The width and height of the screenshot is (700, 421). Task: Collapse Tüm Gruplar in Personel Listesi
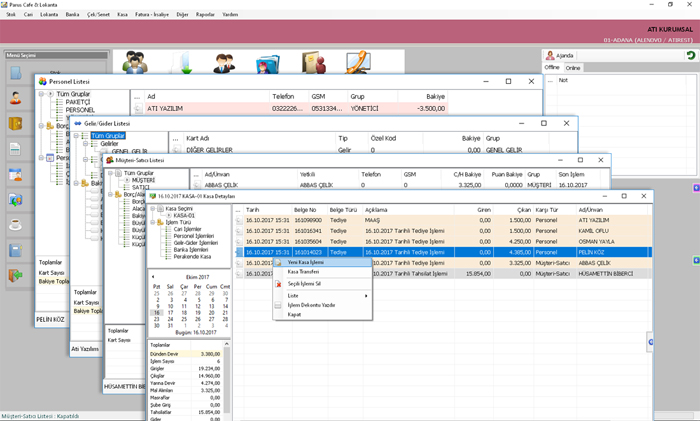pos(41,94)
